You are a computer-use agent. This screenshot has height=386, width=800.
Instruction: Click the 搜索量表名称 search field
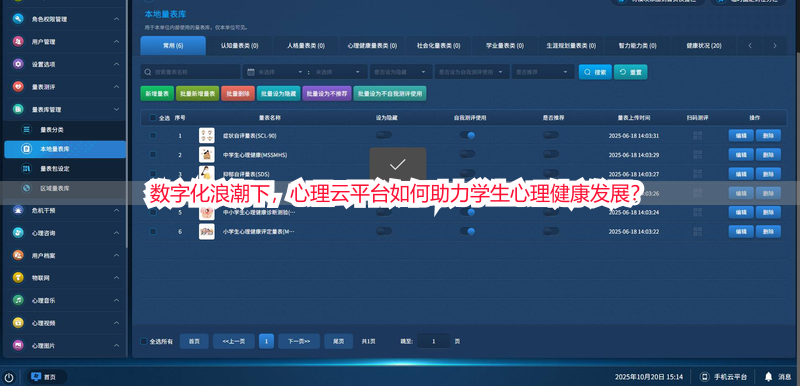point(190,72)
